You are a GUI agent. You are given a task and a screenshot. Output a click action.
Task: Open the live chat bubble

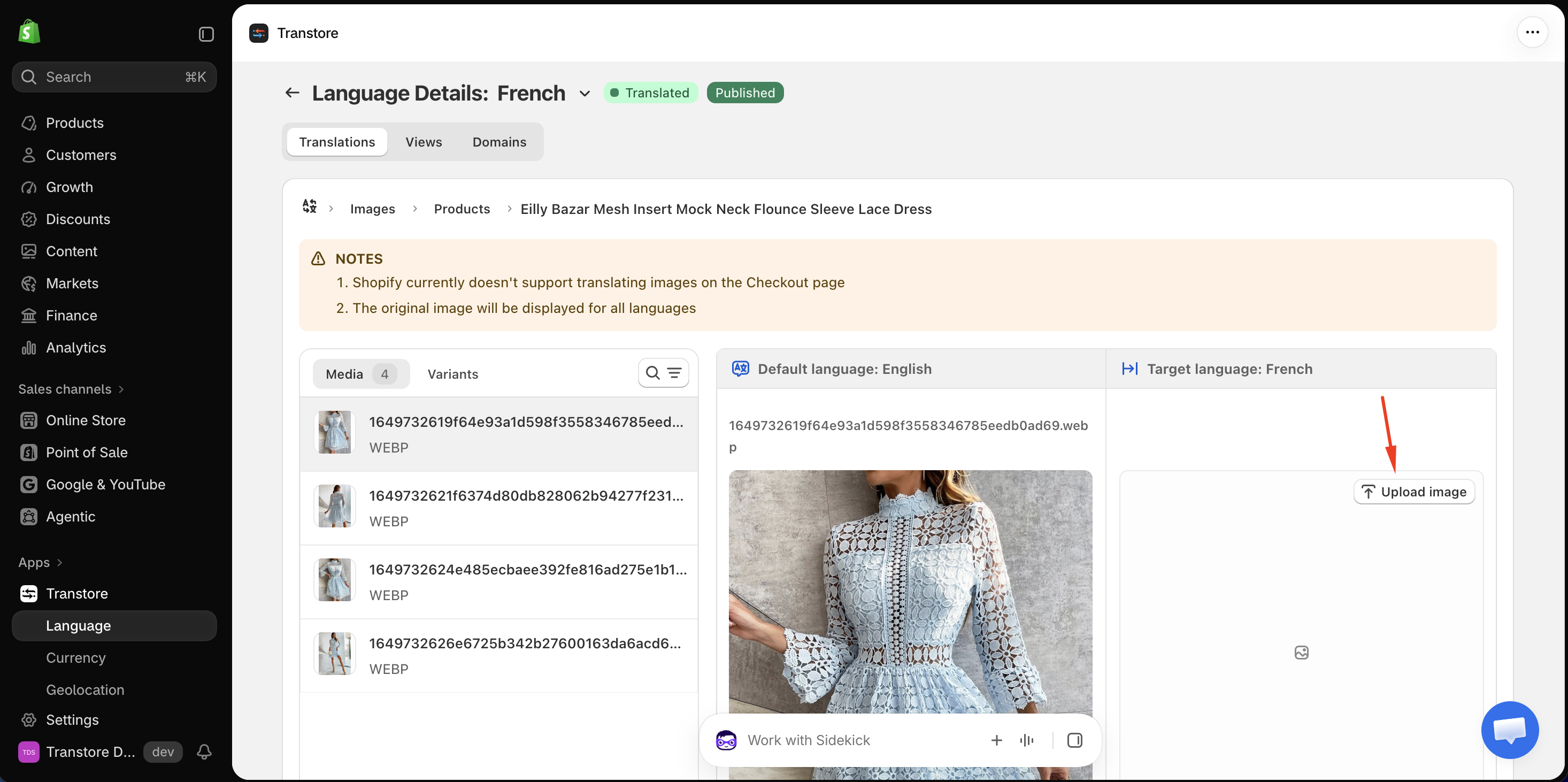pos(1510,730)
